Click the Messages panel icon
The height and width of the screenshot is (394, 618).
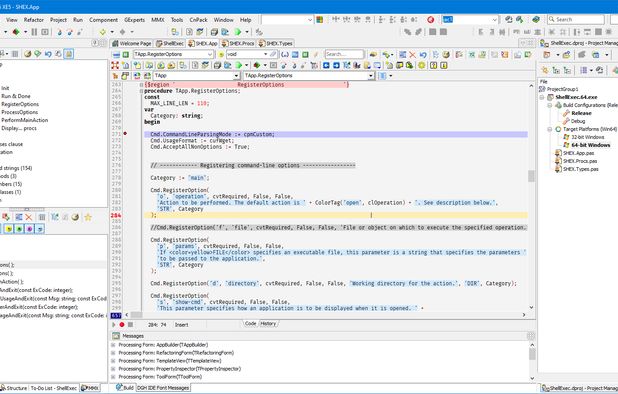pos(116,336)
